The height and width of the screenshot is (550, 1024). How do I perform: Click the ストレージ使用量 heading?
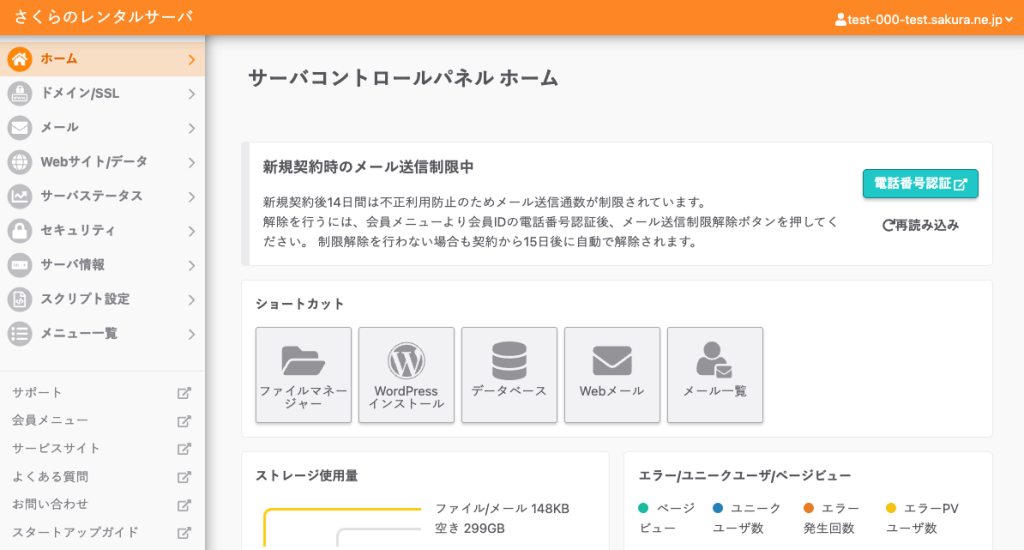[306, 476]
